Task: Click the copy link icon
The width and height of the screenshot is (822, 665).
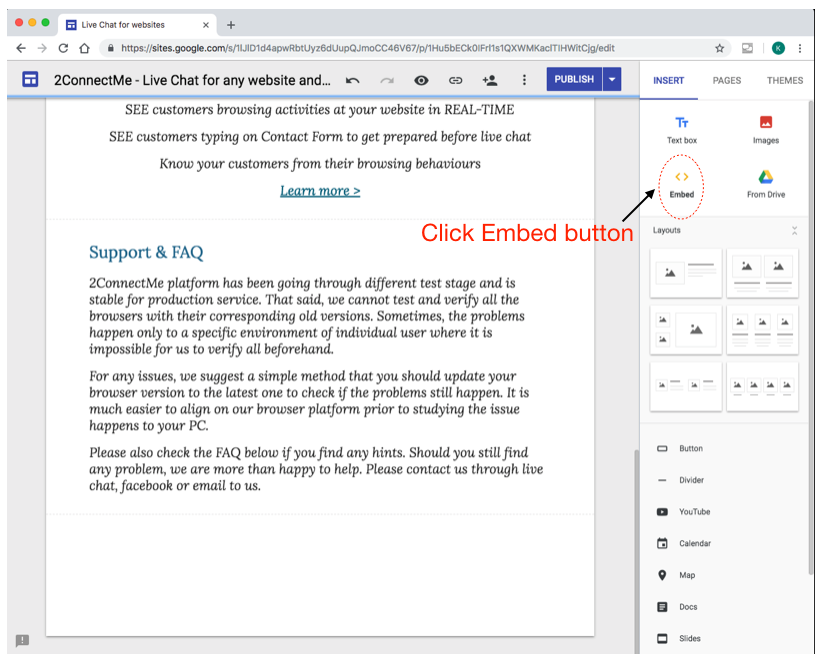Action: click(455, 80)
